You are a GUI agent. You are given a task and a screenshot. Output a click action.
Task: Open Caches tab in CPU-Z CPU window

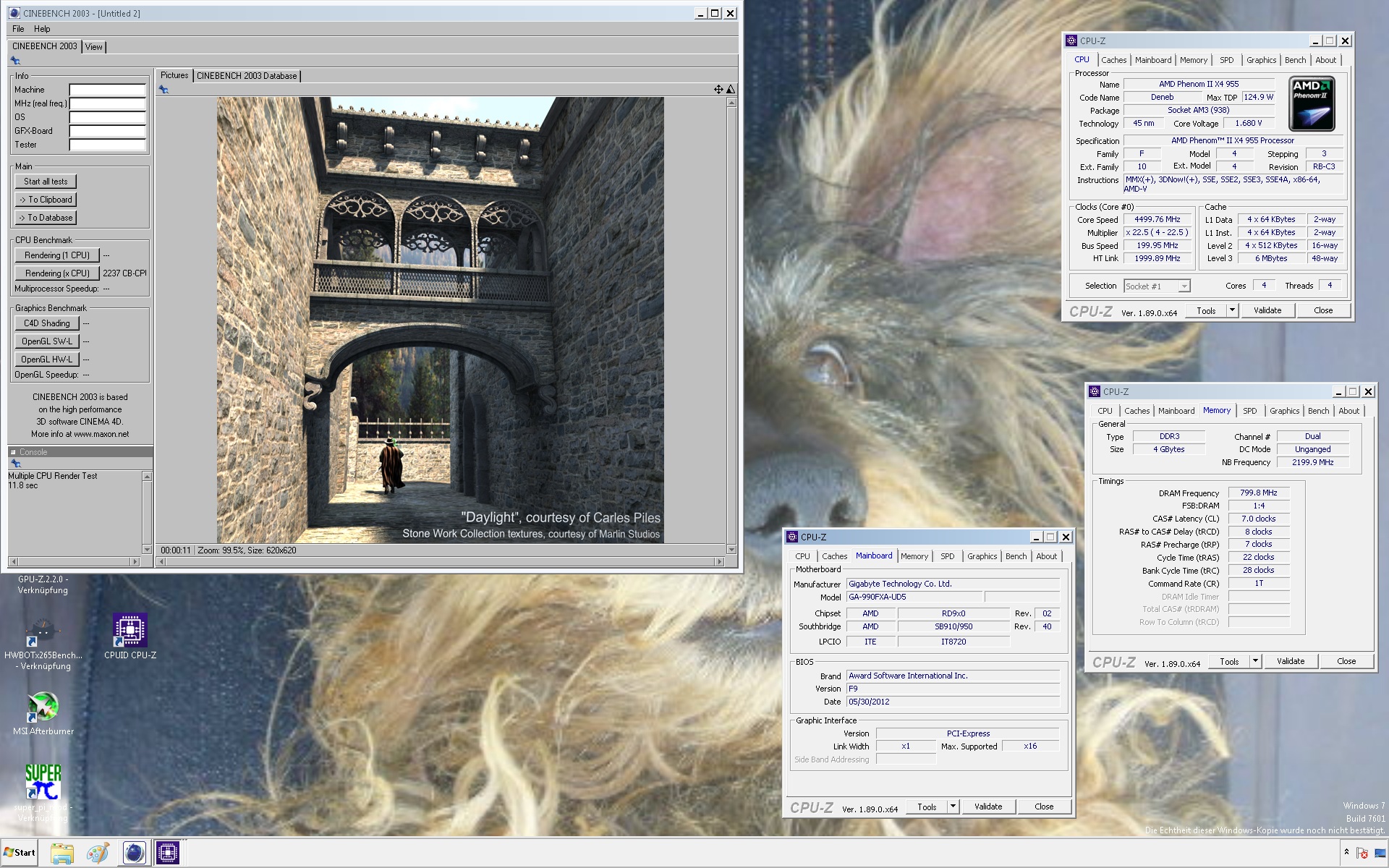tap(1113, 60)
